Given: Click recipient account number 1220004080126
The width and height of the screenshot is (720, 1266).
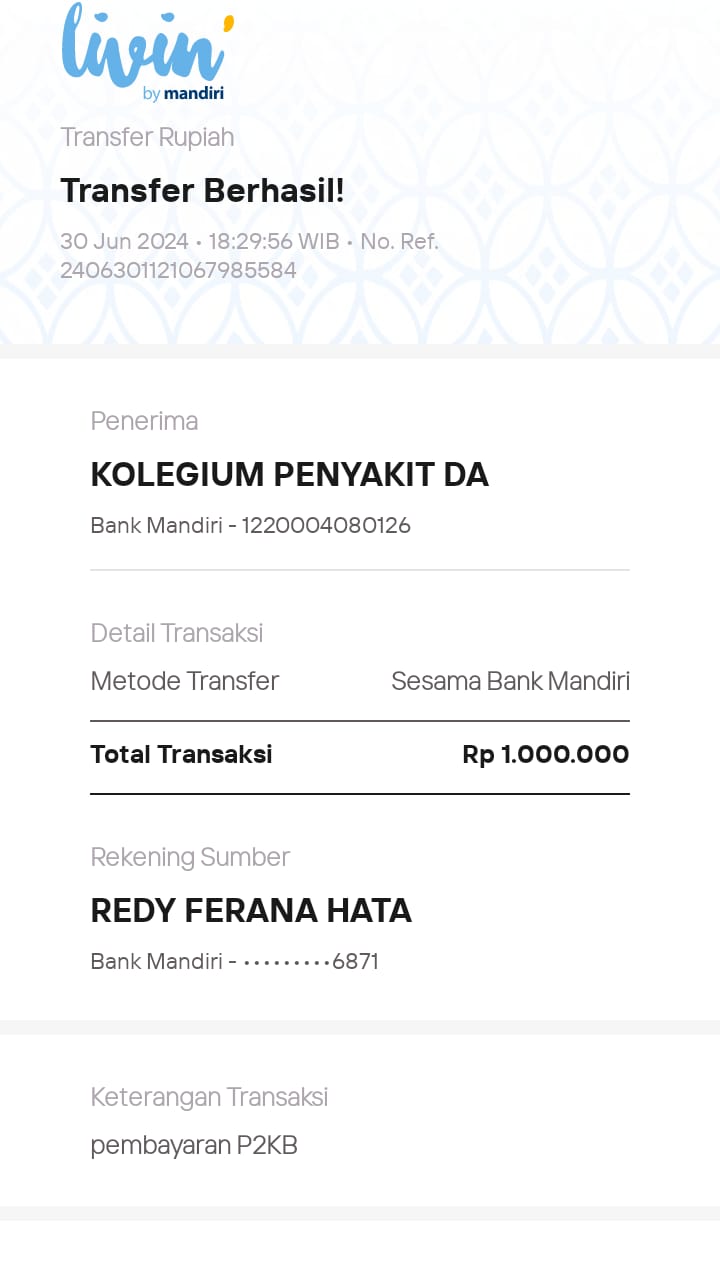Looking at the screenshot, I should (326, 525).
